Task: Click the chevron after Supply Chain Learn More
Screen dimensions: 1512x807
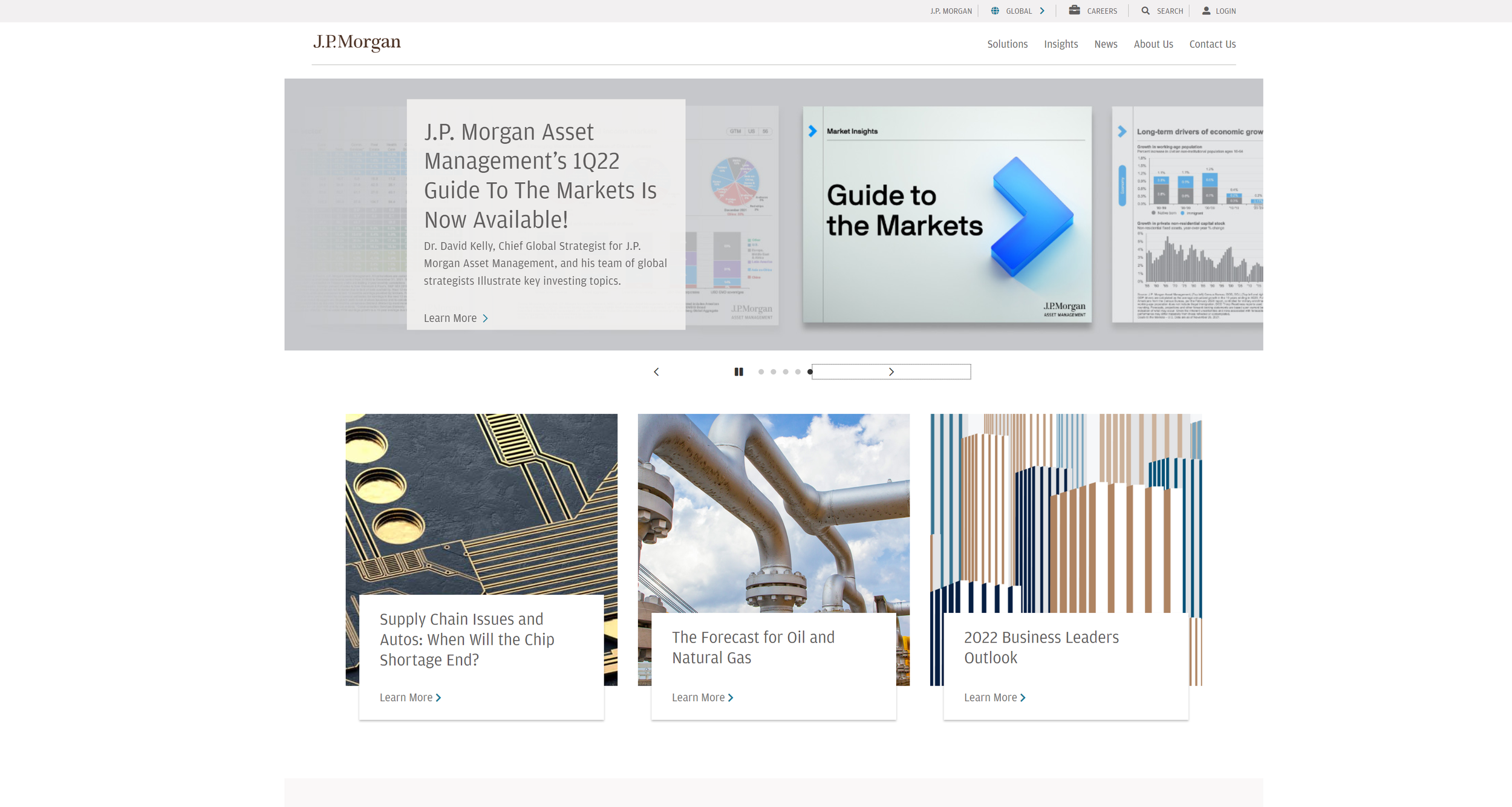Action: pyautogui.click(x=438, y=698)
